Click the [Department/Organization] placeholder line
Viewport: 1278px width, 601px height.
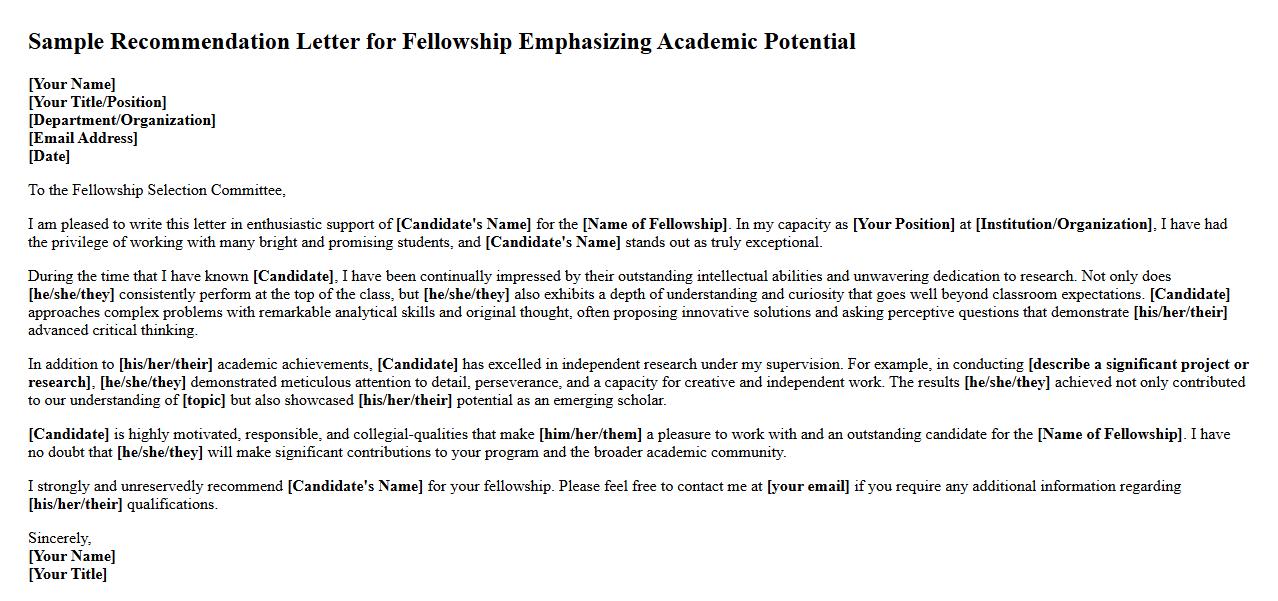122,120
